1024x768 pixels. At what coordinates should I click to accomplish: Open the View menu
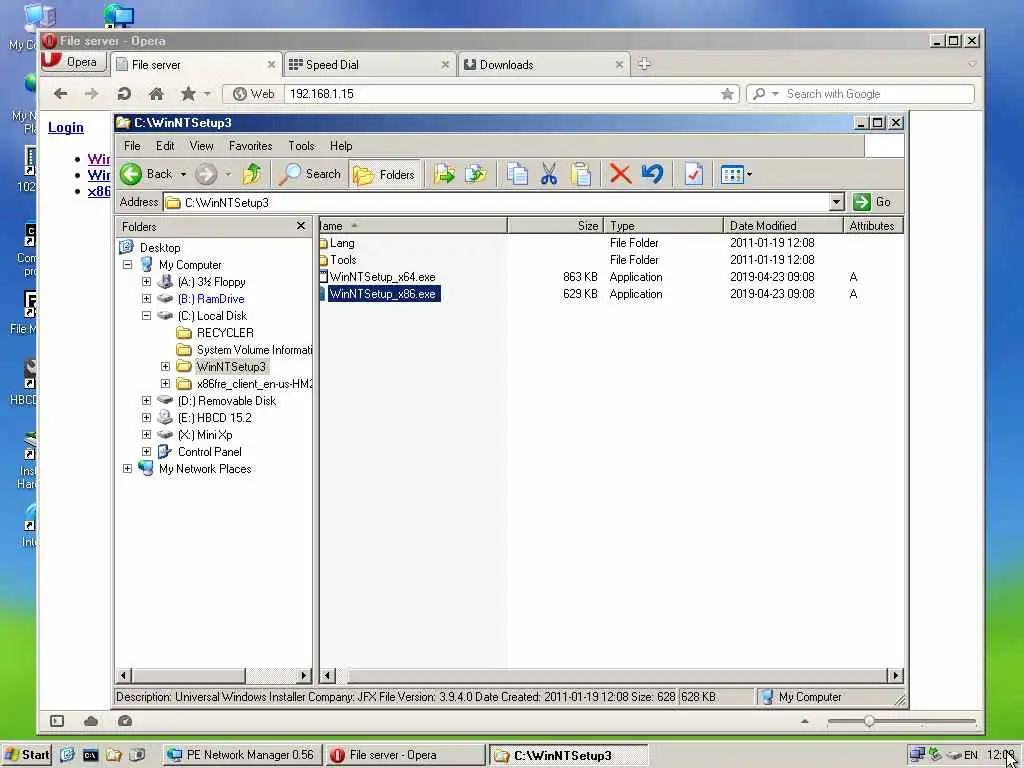point(201,146)
